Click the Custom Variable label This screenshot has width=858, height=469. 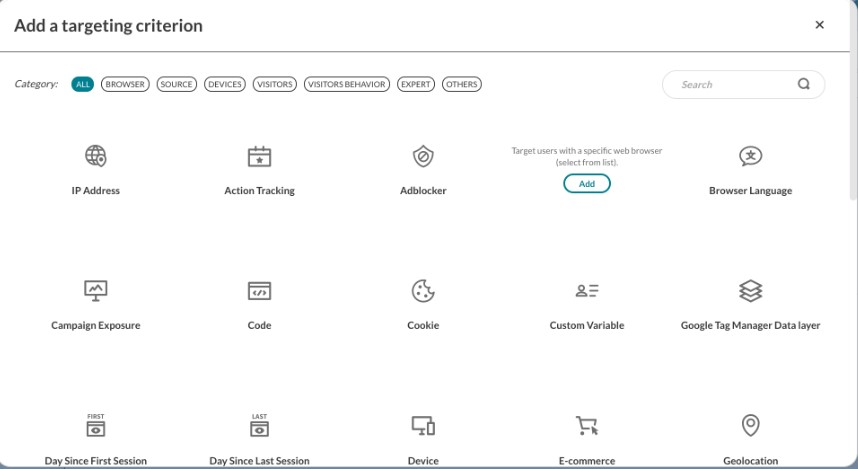coord(587,325)
